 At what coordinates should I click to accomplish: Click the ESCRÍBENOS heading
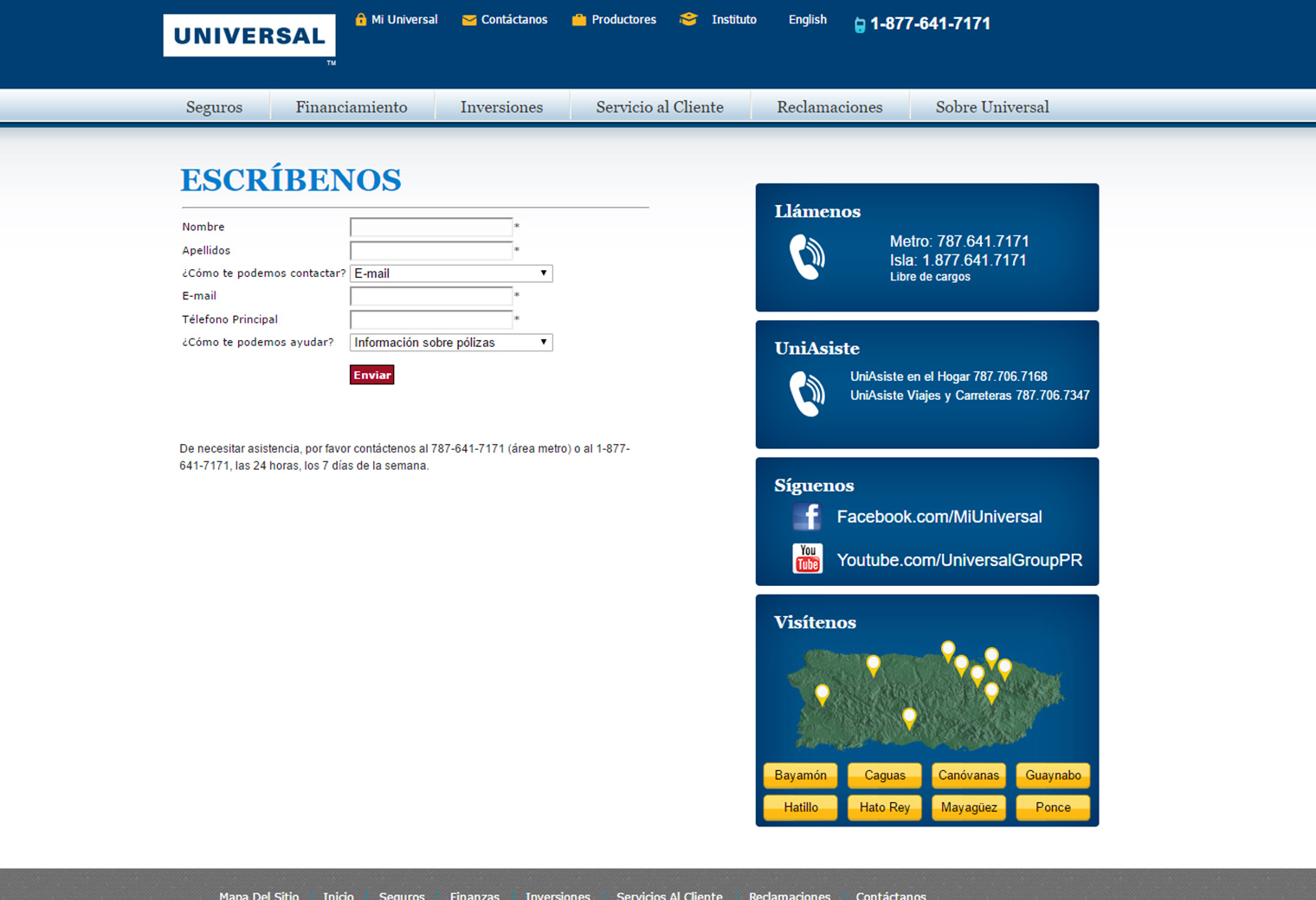[x=291, y=180]
